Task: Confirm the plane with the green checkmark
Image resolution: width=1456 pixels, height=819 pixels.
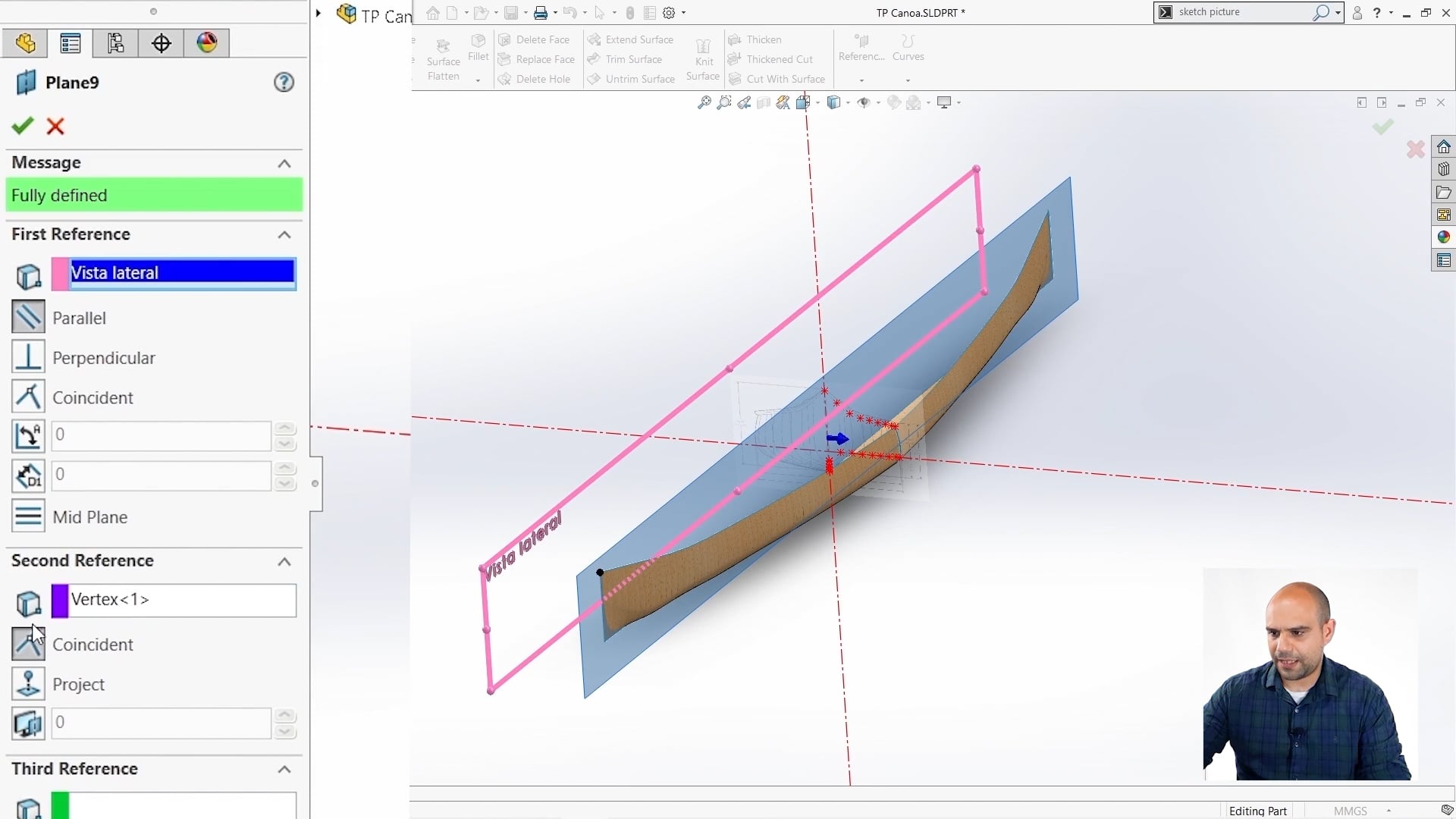Action: coord(22,126)
